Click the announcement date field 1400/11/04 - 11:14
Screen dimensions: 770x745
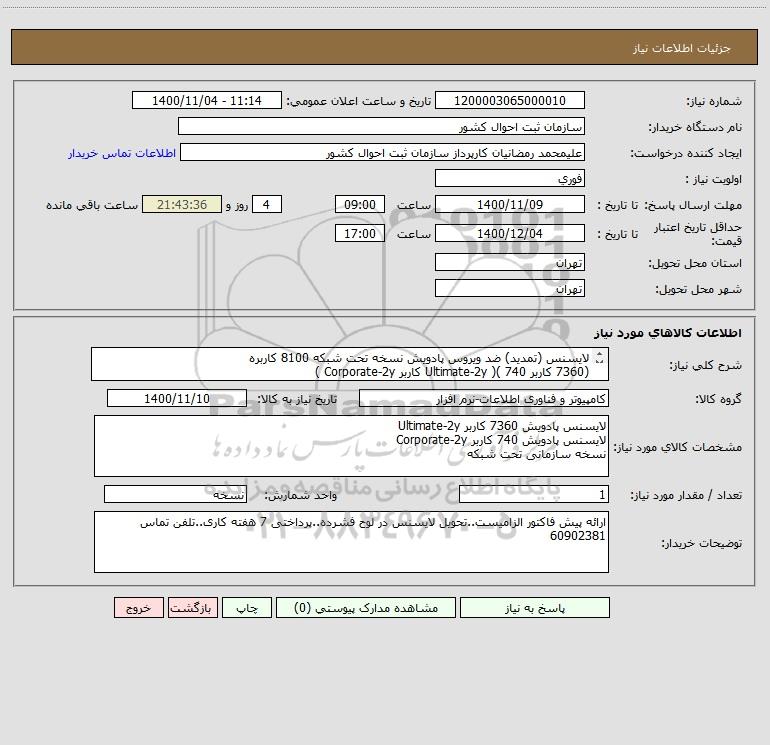[x=207, y=100]
